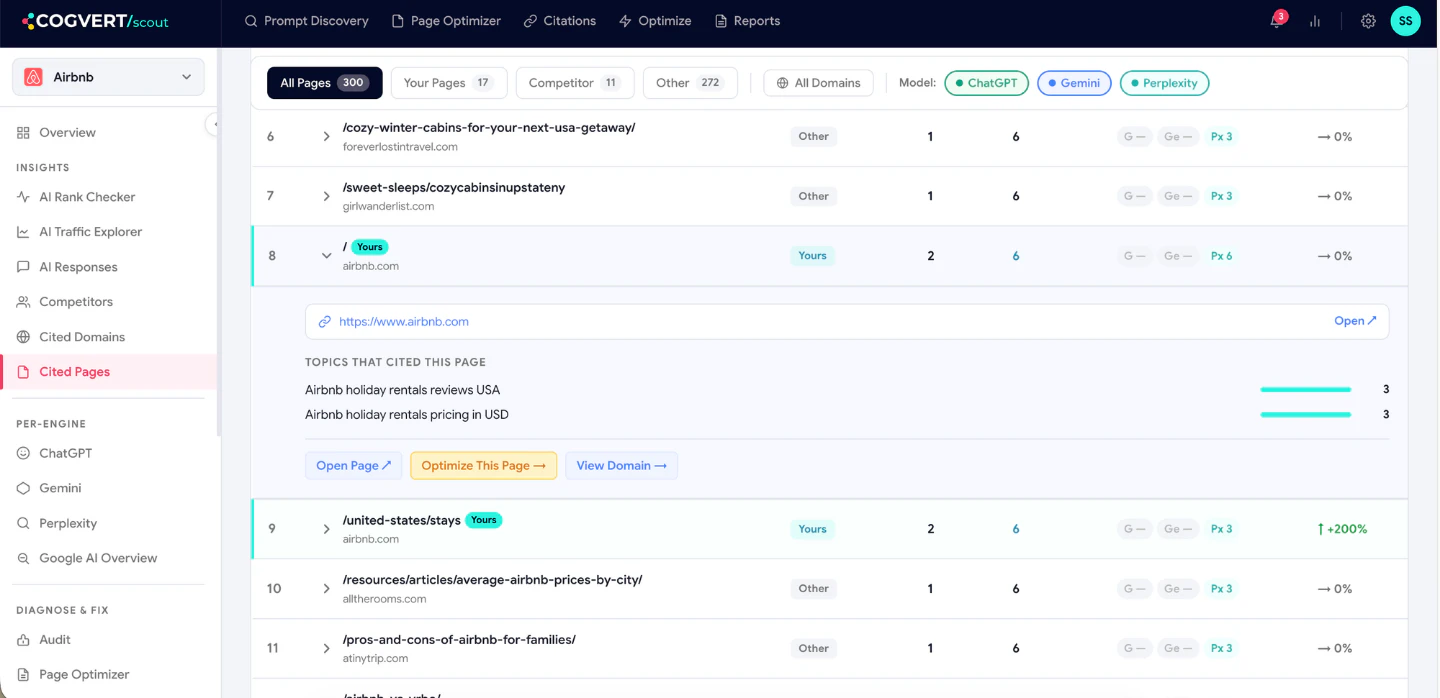
Task: Open Cited Domains in sidebar
Action: tap(82, 337)
